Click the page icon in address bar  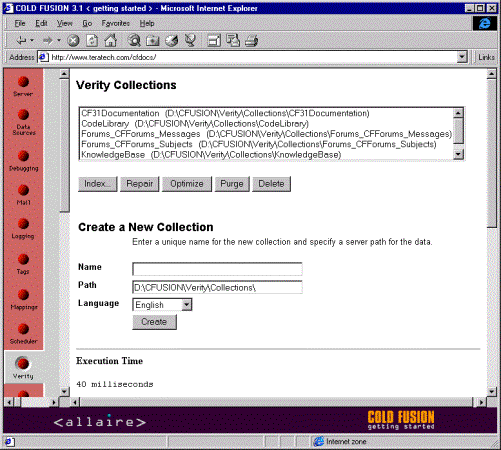click(x=43, y=57)
